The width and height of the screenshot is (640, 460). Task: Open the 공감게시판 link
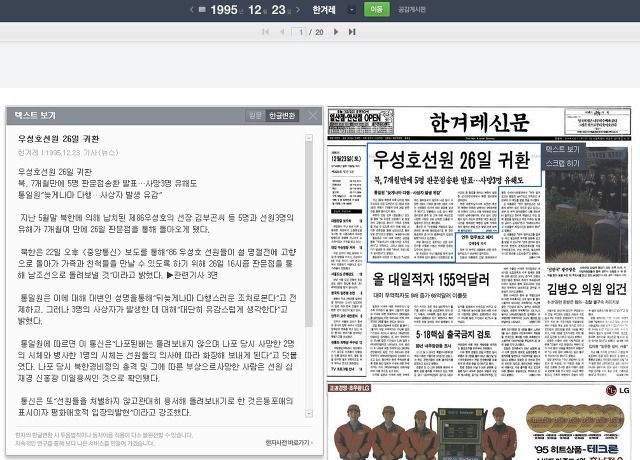click(x=412, y=10)
